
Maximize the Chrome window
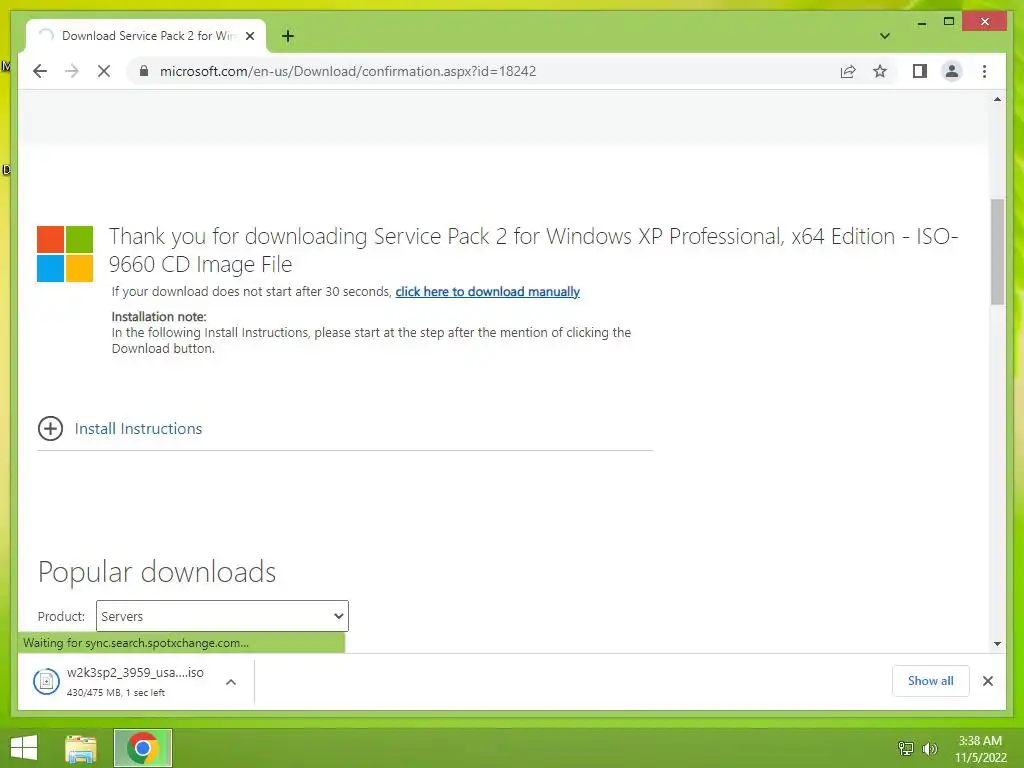click(949, 22)
